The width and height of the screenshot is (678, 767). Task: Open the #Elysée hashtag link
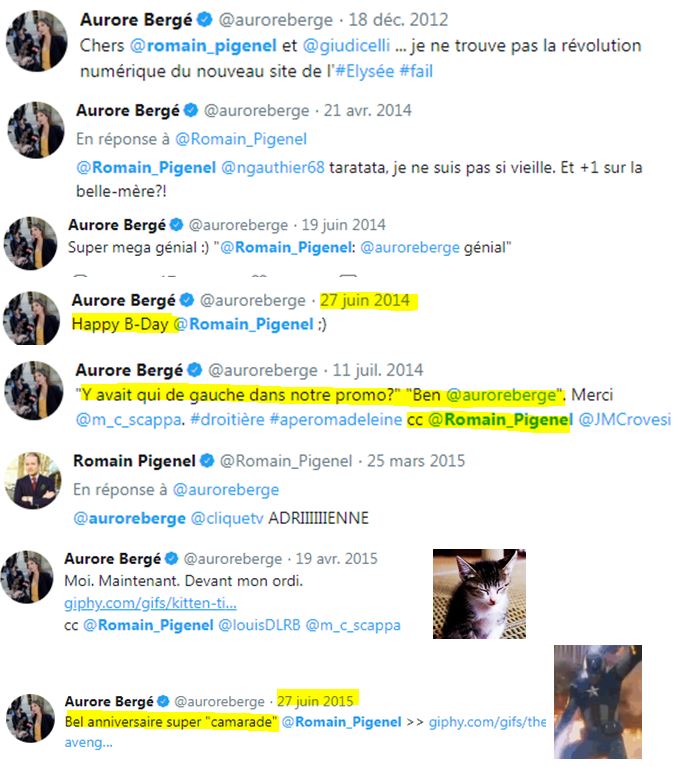(364, 71)
